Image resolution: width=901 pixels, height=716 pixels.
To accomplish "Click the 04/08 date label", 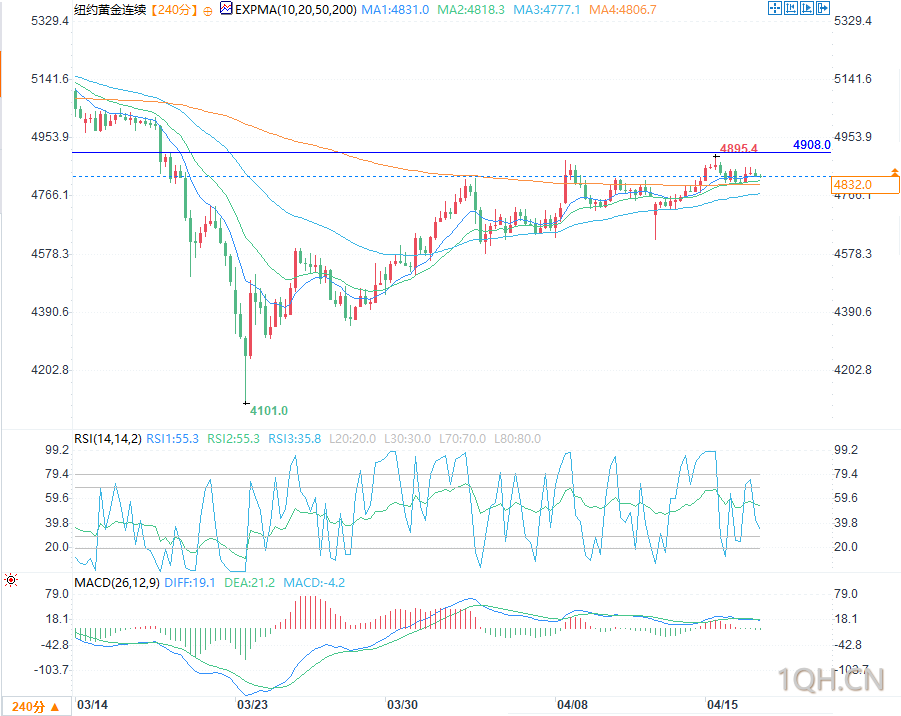I will pos(572,705).
